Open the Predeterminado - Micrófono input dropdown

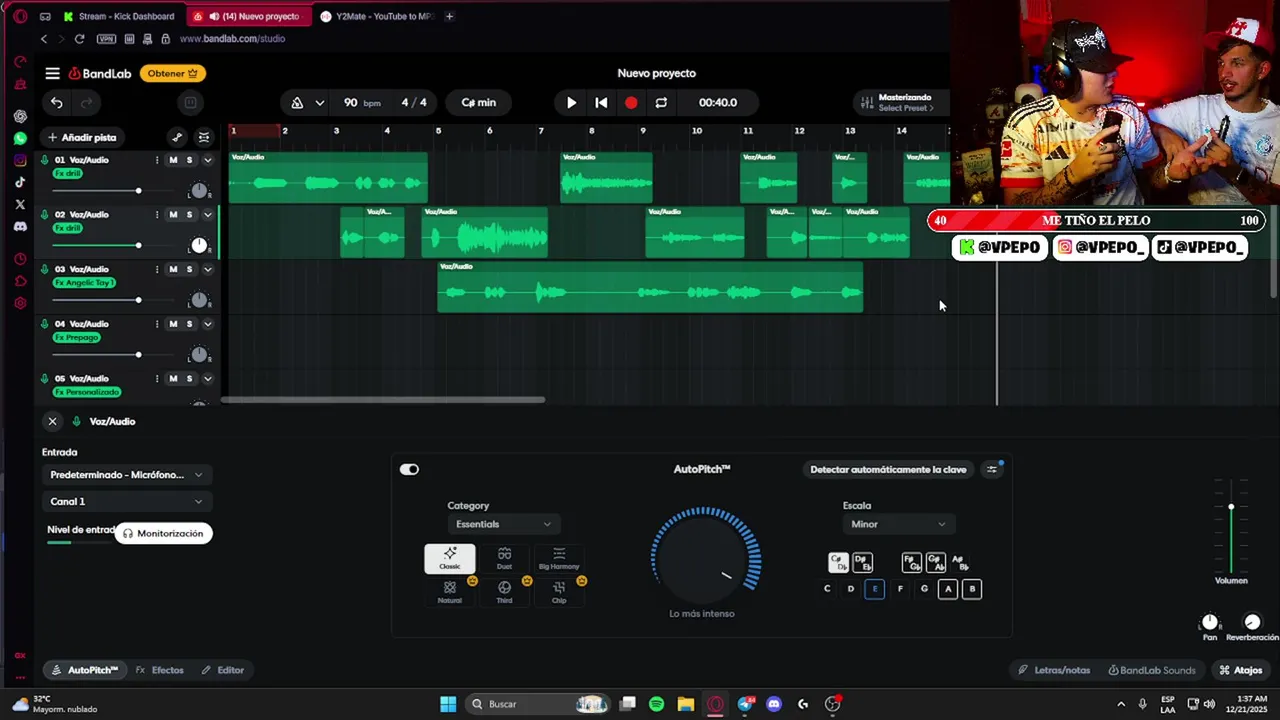coord(126,475)
